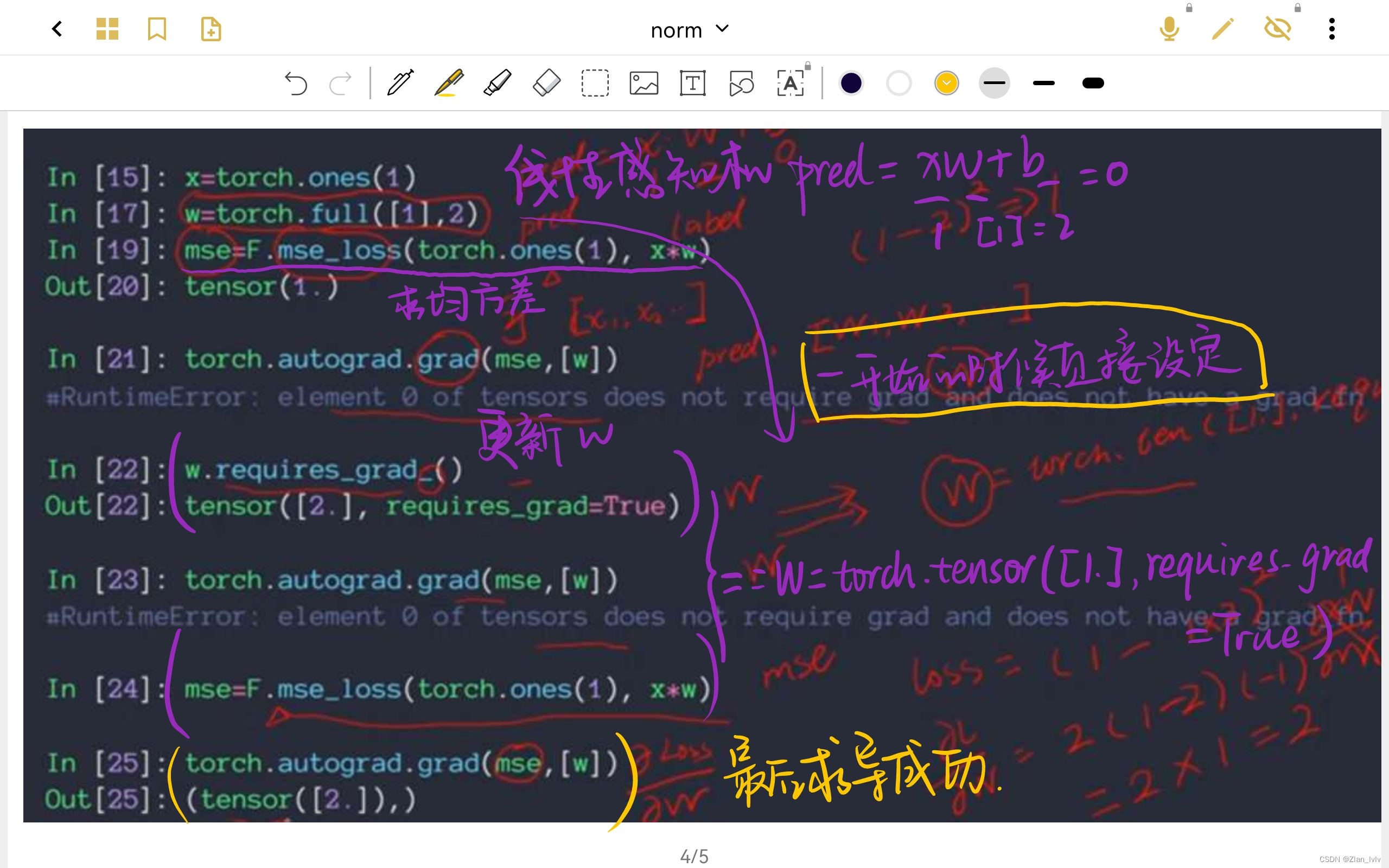The height and width of the screenshot is (868, 1389).
Task: Go back with the left chevron
Action: (x=57, y=29)
